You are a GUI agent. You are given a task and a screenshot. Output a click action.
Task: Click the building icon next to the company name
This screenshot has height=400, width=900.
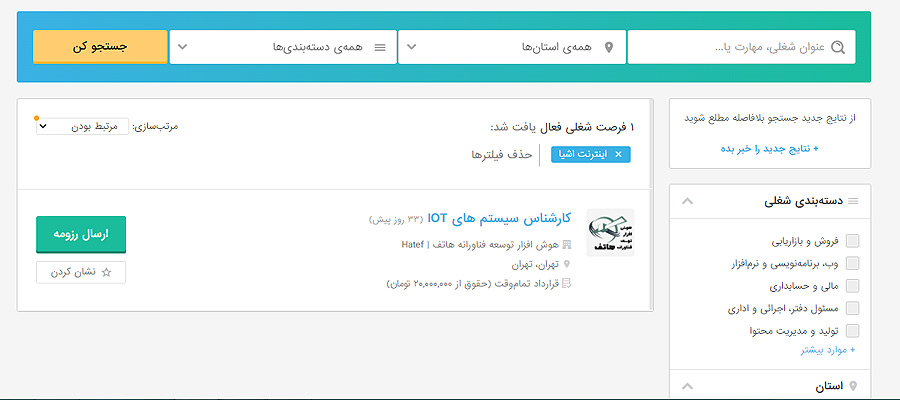click(x=568, y=244)
